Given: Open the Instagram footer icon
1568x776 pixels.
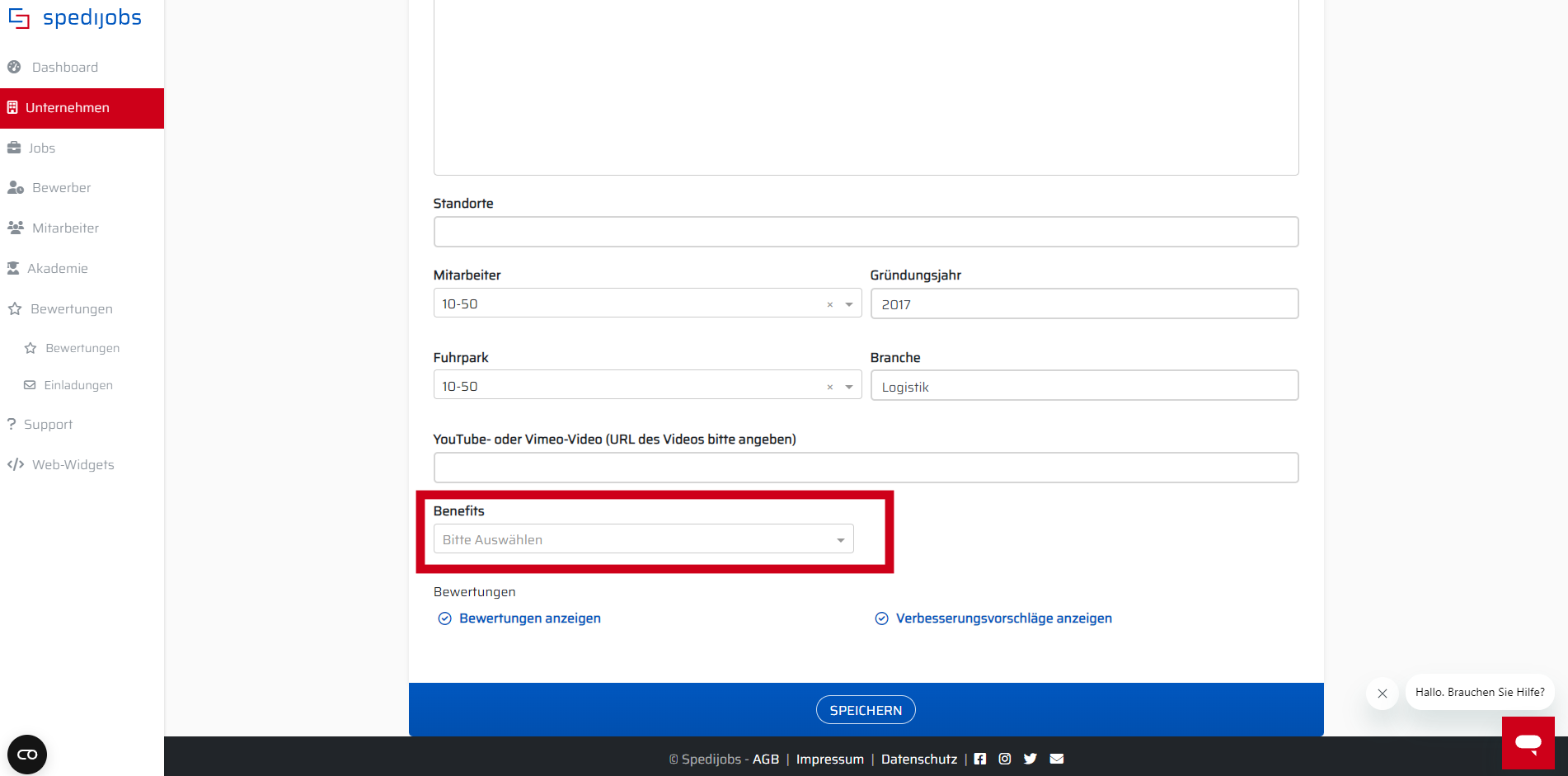Looking at the screenshot, I should coord(1005,759).
